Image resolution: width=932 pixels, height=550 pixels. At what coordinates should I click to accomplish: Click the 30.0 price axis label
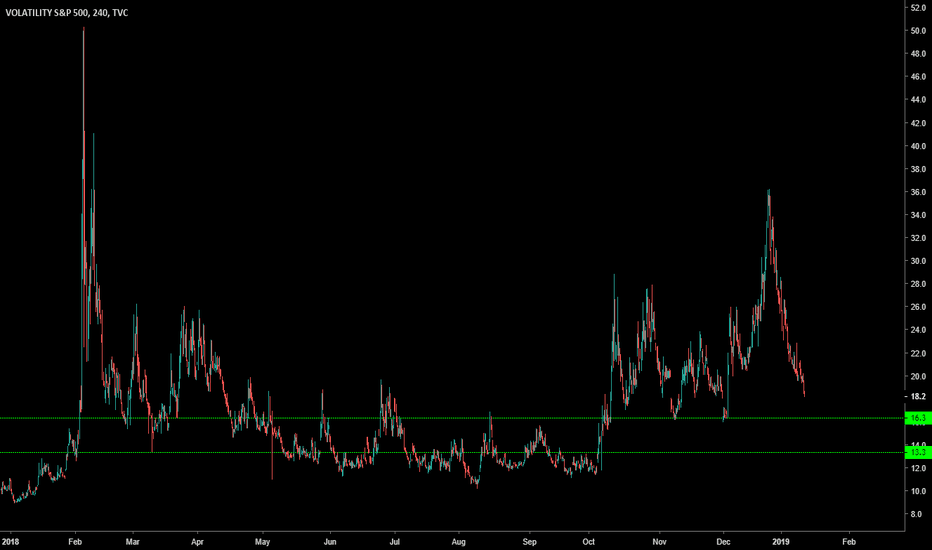918,261
